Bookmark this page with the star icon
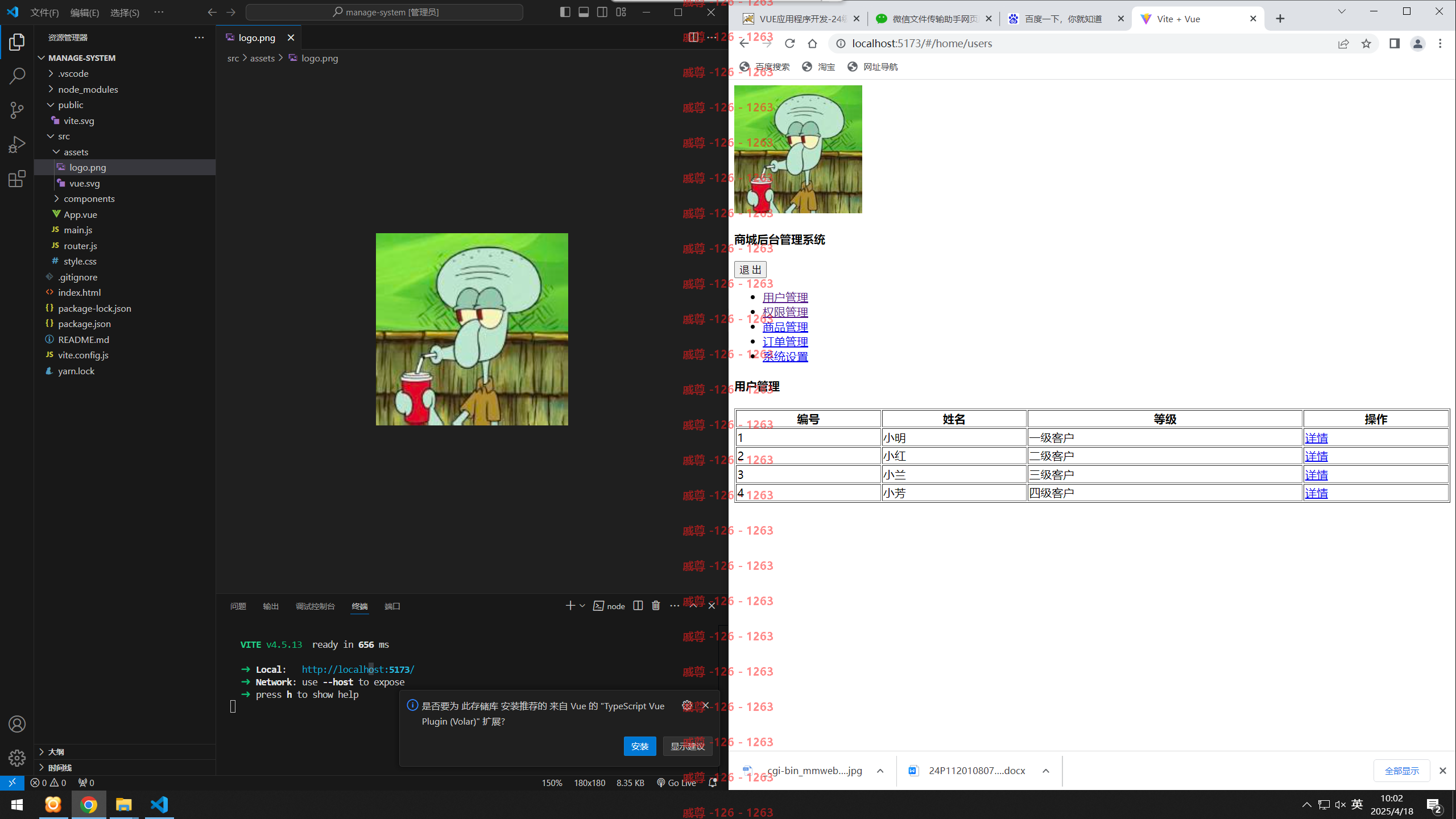This screenshot has height=819, width=1456. coord(1366,44)
